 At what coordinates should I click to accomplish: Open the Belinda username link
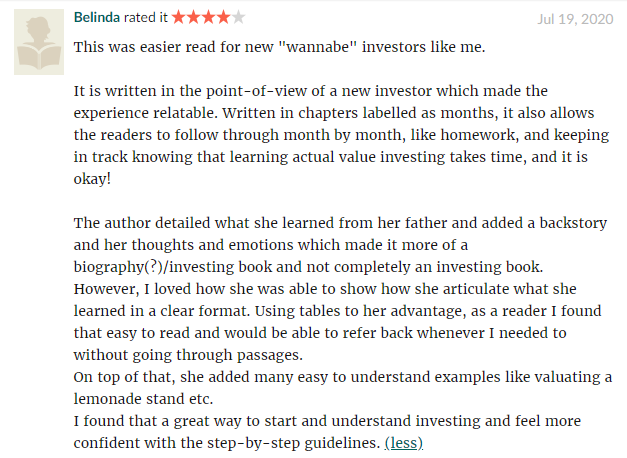coord(97,18)
